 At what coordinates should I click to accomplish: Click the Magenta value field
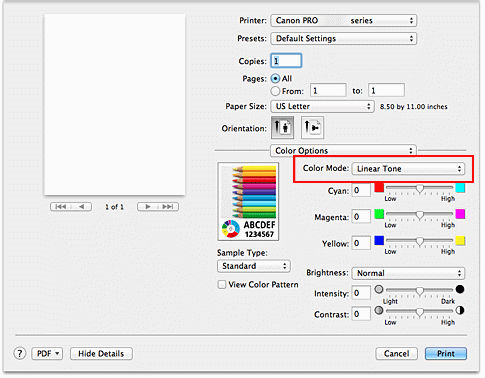click(361, 216)
